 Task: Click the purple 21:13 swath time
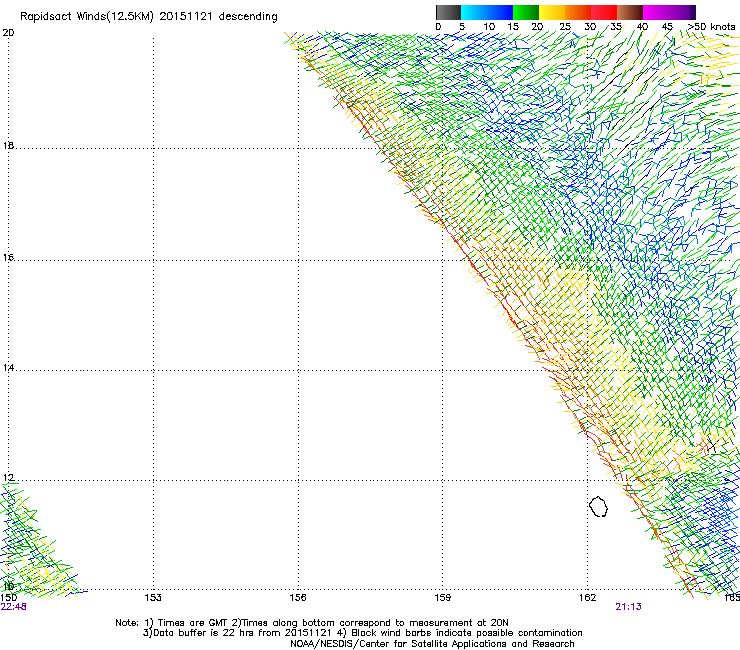[x=628, y=607]
